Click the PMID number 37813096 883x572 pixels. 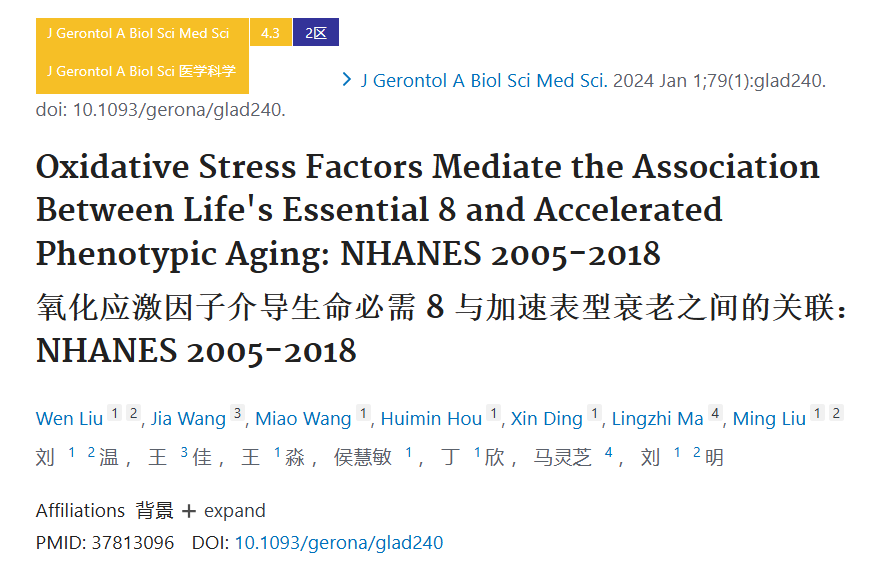pyautogui.click(x=133, y=542)
